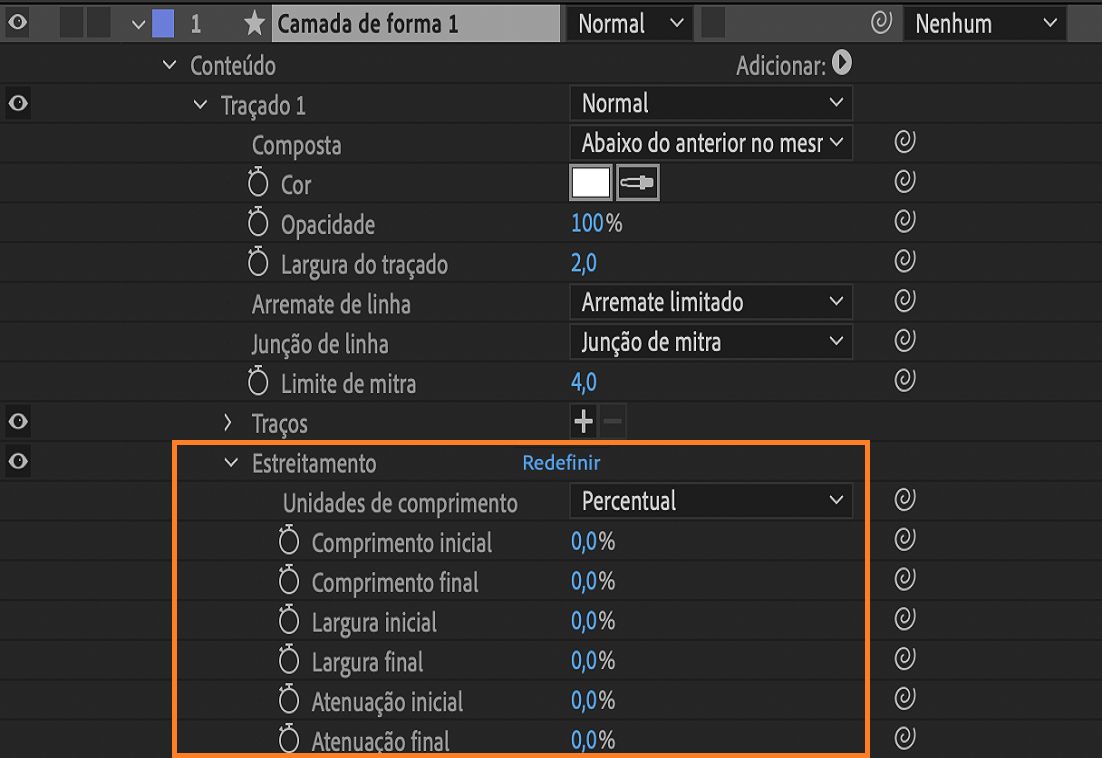Screen dimensions: 1102x758
Task: Select the eyedropper next to the color swatch
Action: pyautogui.click(x=638, y=183)
